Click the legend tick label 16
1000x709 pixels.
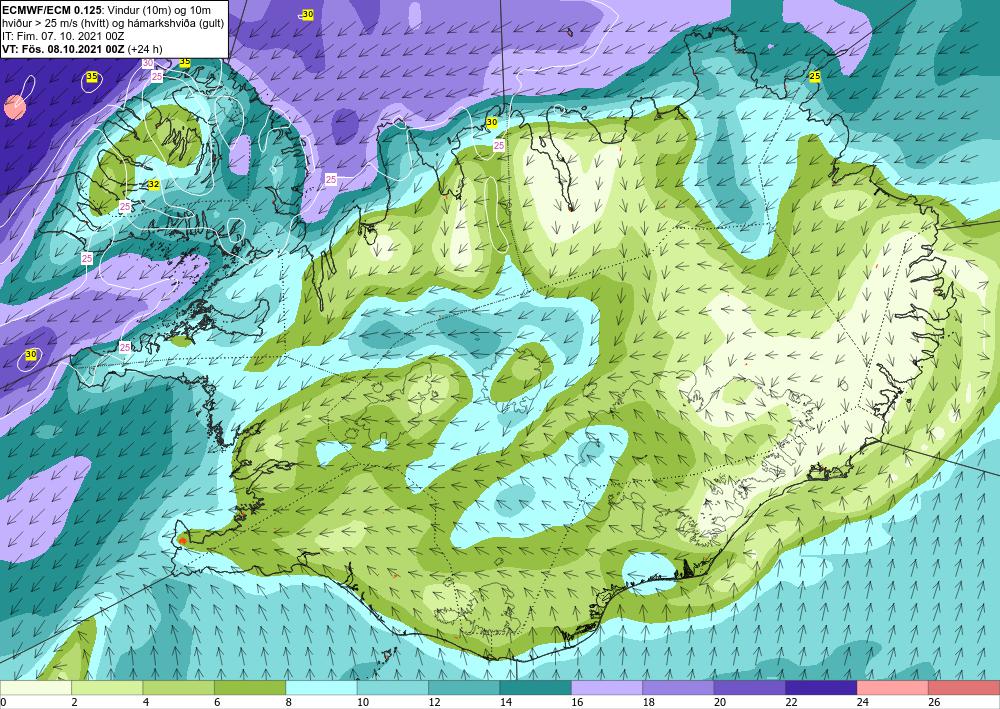click(577, 702)
